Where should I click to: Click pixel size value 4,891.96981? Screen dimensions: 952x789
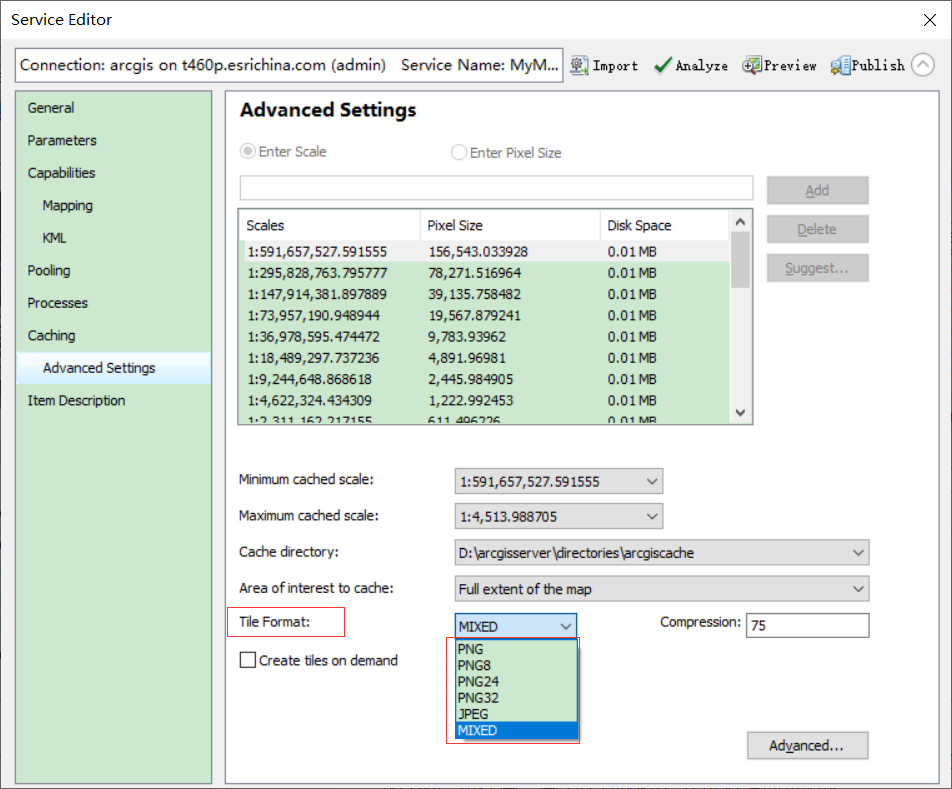[x=467, y=357]
